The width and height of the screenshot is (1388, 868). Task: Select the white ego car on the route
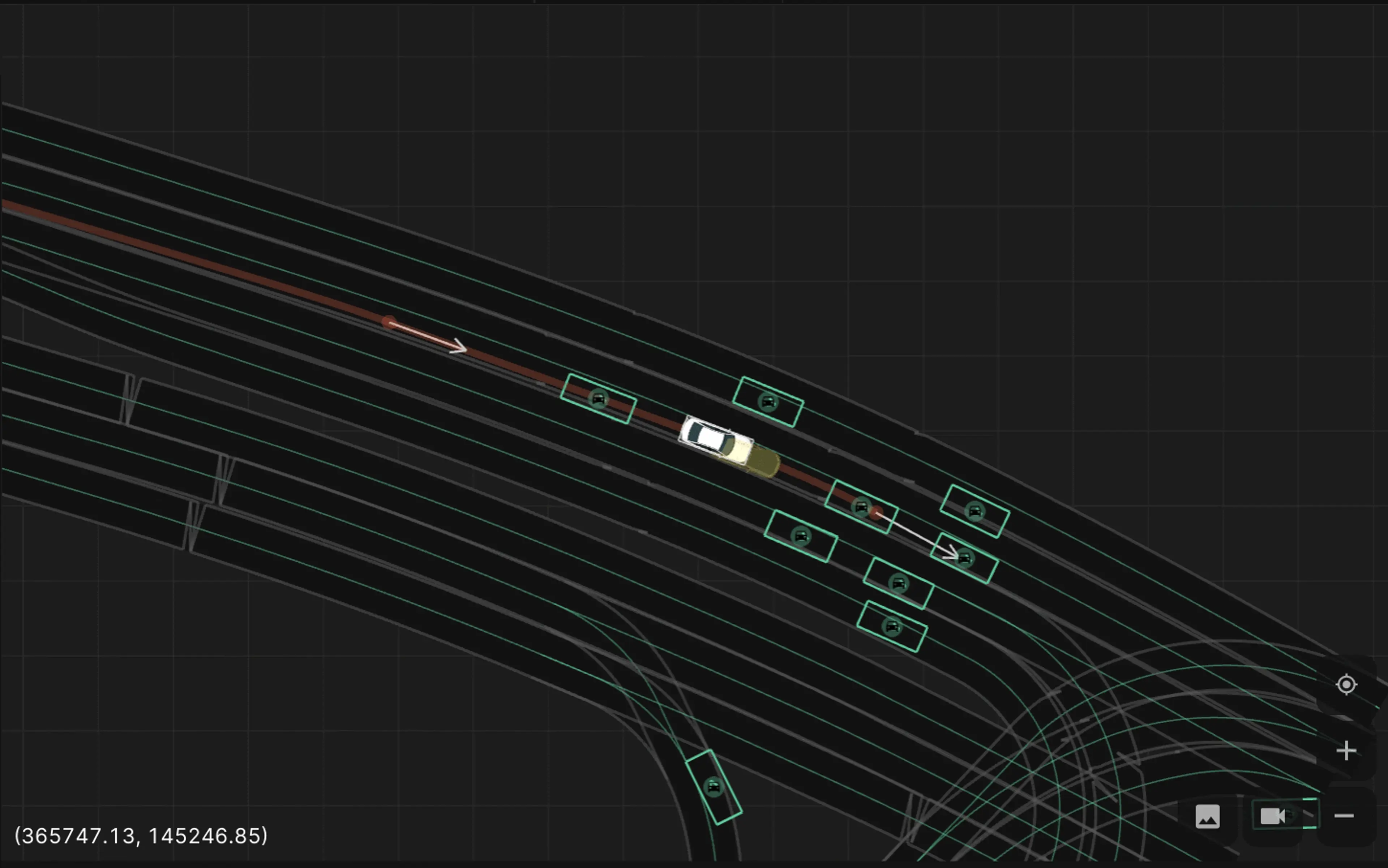715,440
